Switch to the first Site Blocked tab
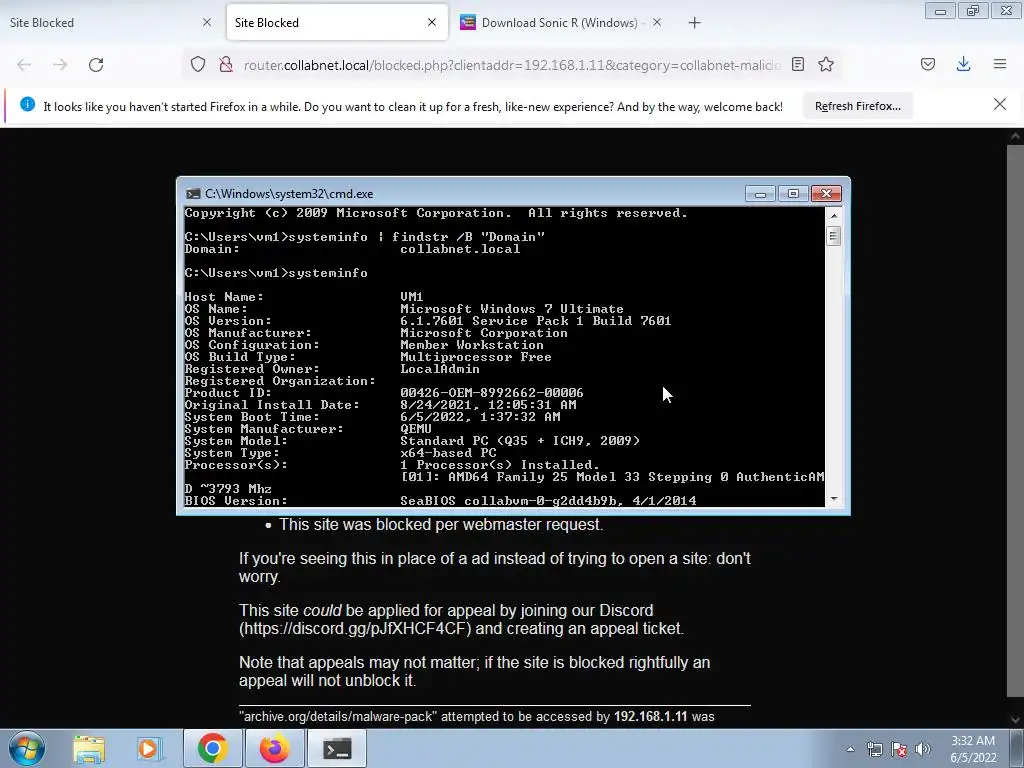 tap(104, 23)
